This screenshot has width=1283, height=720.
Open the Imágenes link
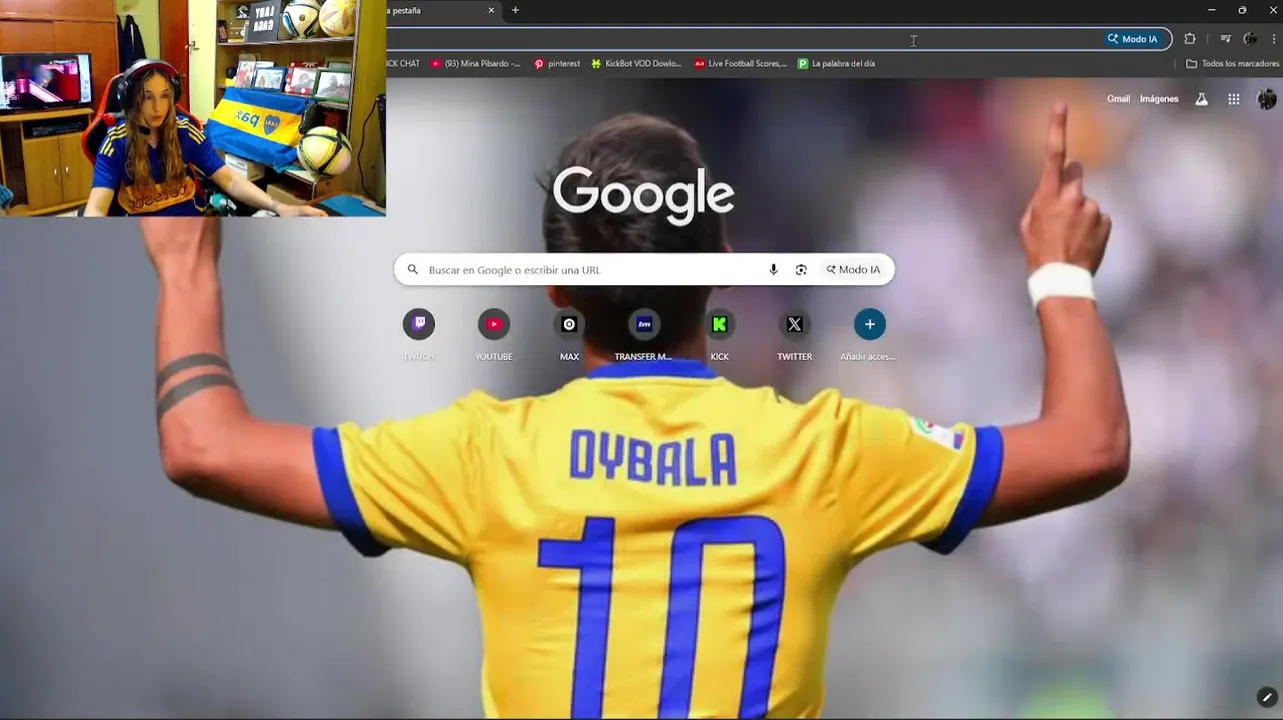coord(1159,99)
